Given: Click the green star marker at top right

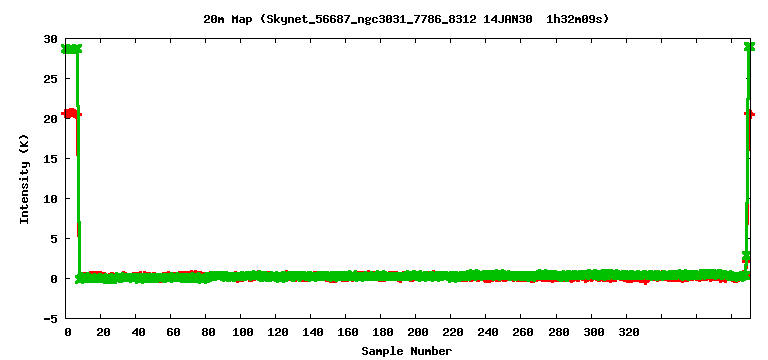Looking at the screenshot, I should pos(748,47).
